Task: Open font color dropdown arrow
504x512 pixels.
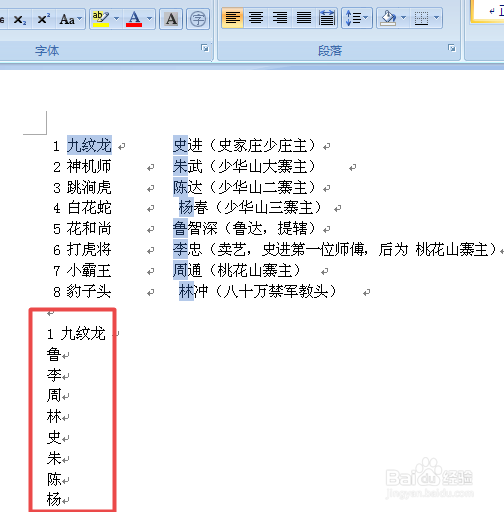Action: (x=150, y=18)
